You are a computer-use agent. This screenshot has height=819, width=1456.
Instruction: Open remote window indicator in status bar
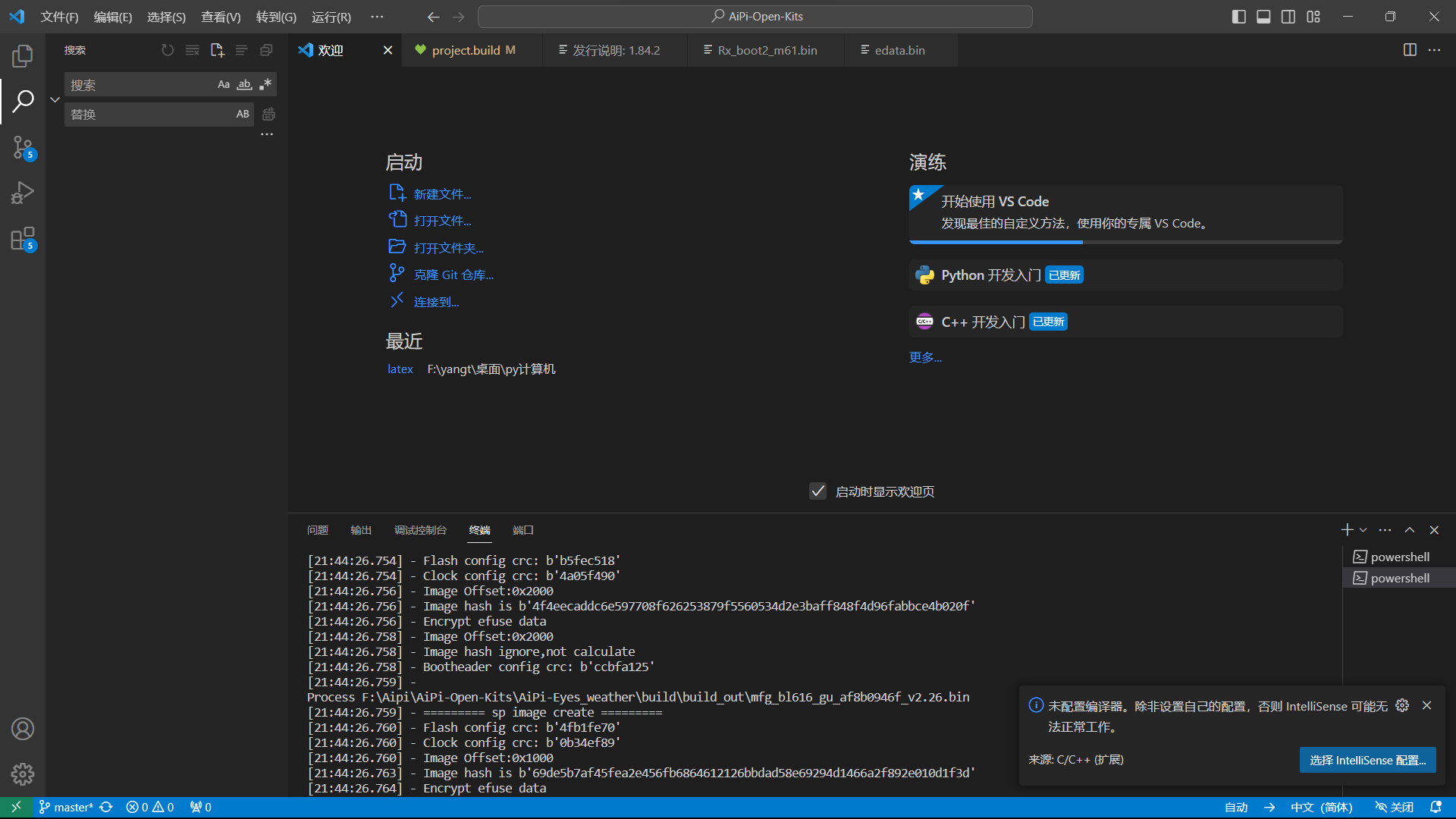click(x=16, y=807)
